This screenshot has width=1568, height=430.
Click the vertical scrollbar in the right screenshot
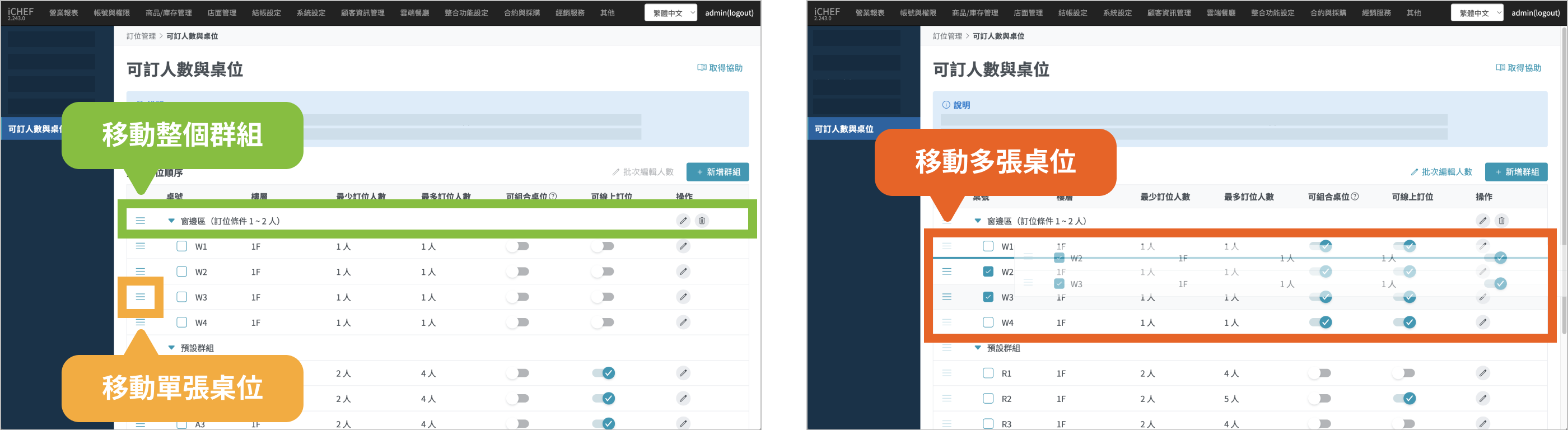1564,183
